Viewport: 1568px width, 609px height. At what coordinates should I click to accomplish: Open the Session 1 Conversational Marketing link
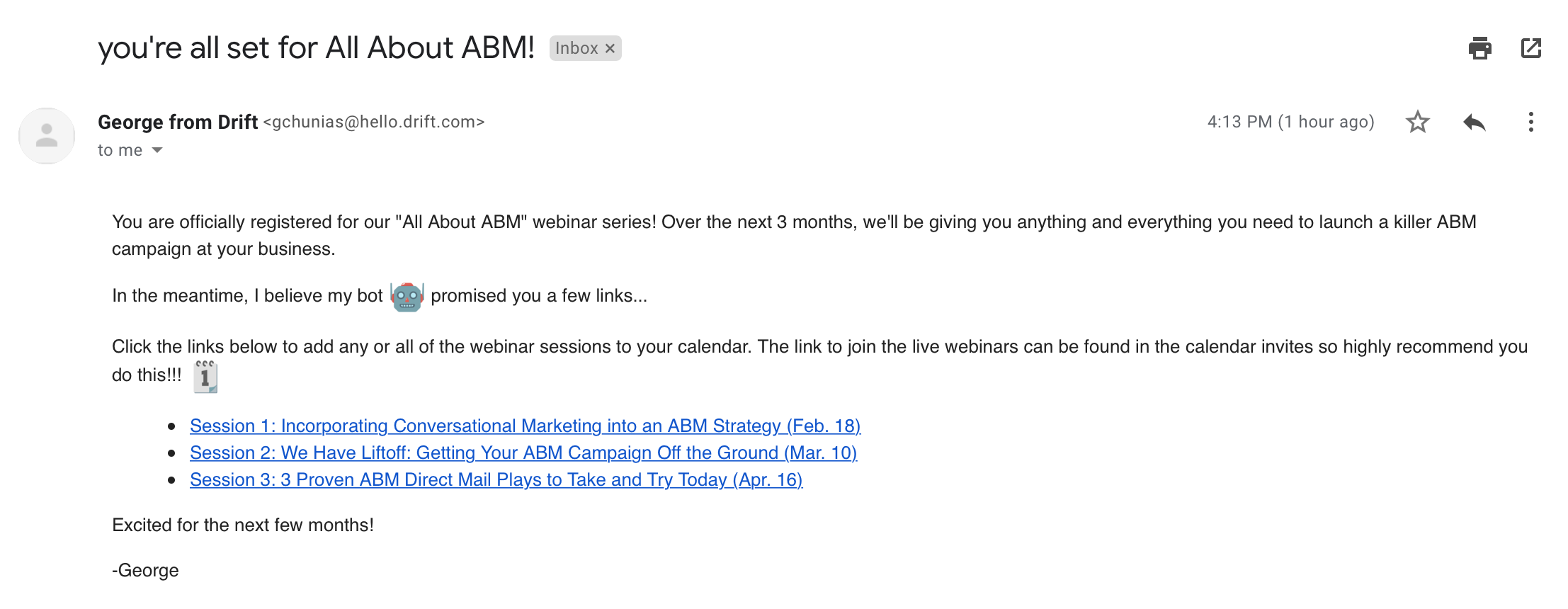tap(525, 426)
